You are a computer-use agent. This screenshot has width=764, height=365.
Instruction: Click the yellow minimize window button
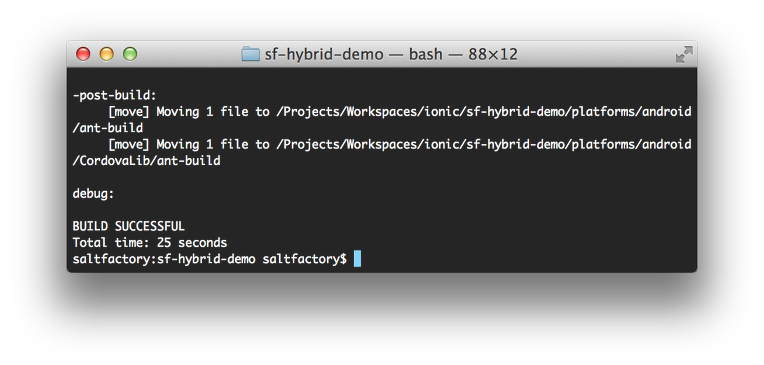click(x=107, y=54)
